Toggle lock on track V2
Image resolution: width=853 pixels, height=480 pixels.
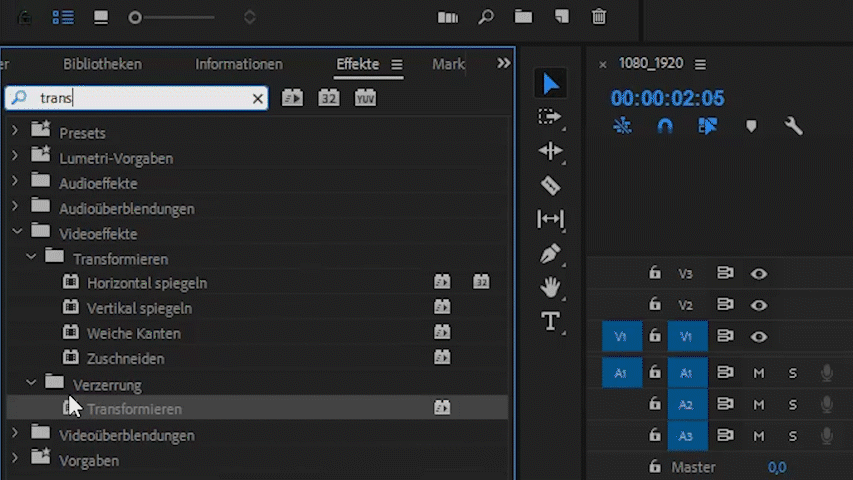pyautogui.click(x=655, y=305)
